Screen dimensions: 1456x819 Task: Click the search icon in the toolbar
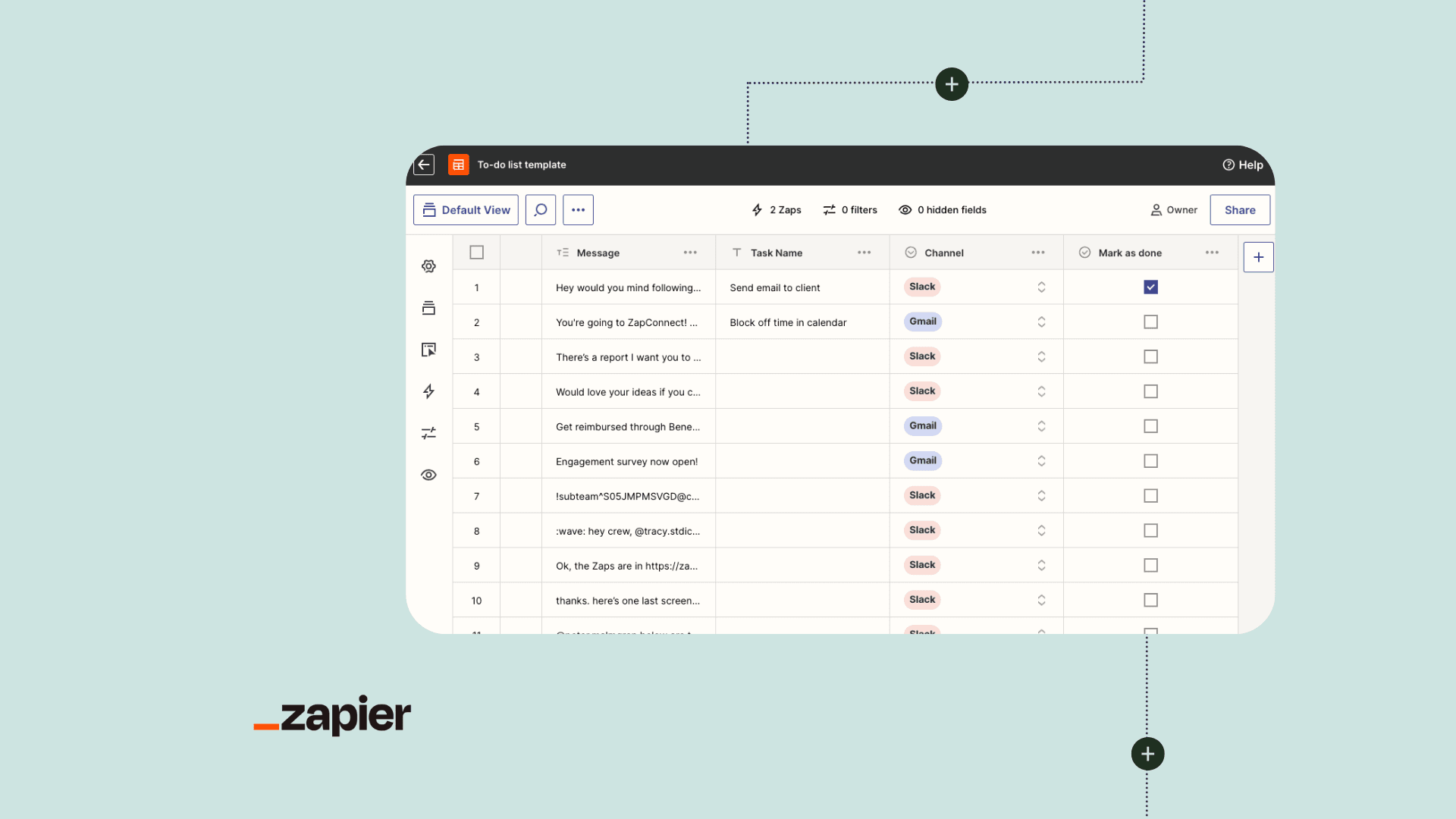(540, 210)
